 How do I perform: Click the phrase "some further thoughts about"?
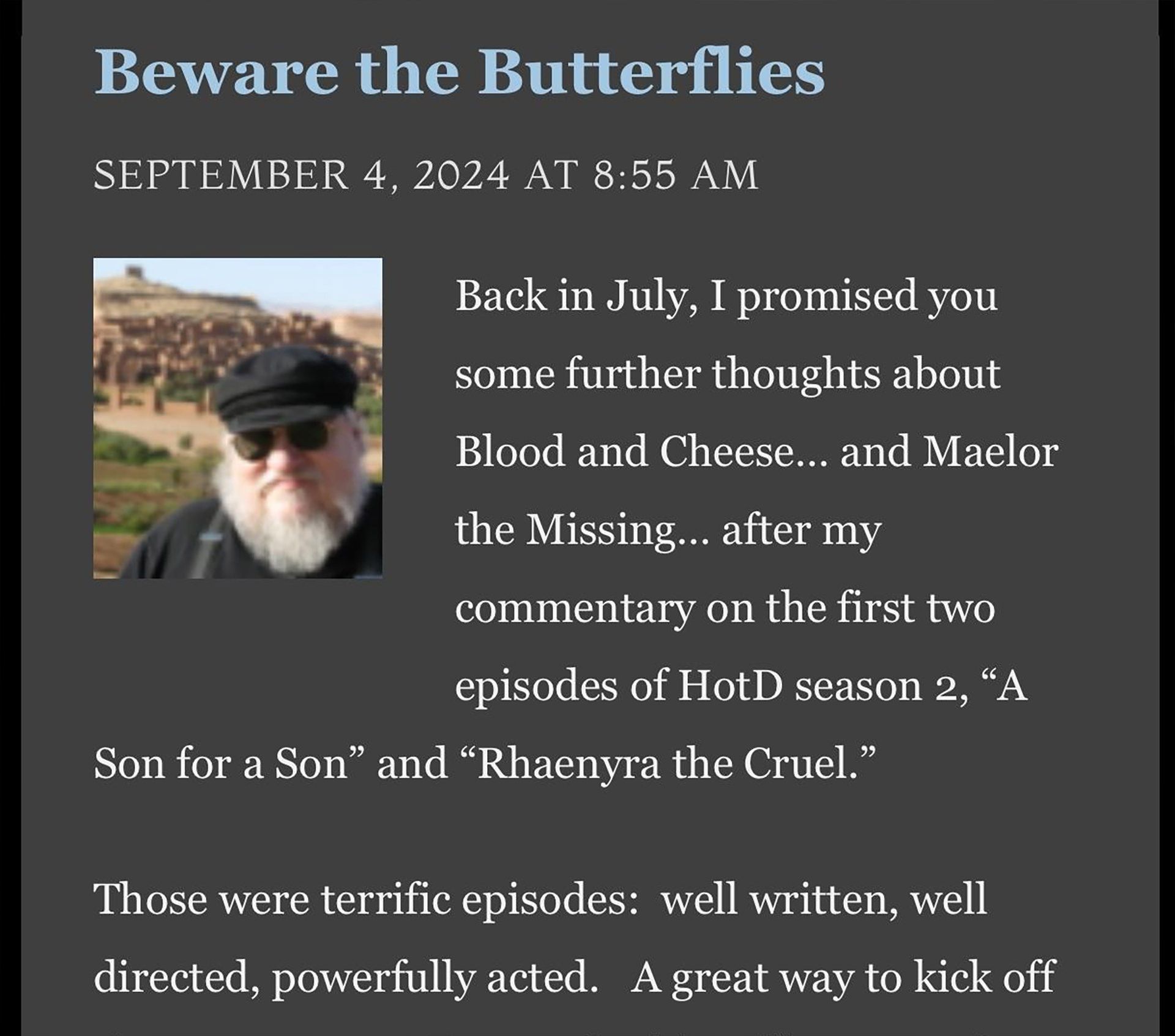[x=728, y=374]
